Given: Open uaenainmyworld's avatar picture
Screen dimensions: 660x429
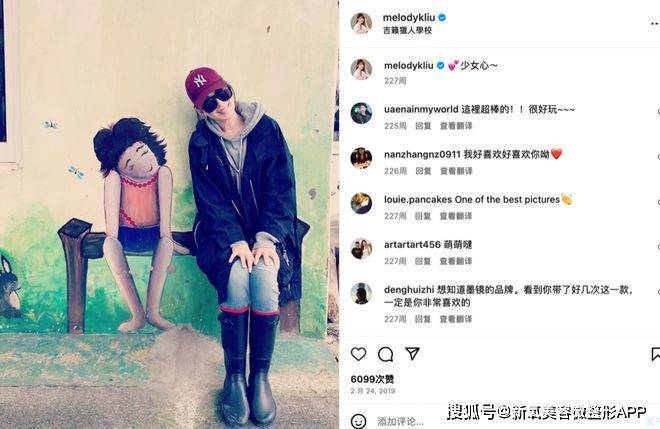Looking at the screenshot, I should point(361,113).
